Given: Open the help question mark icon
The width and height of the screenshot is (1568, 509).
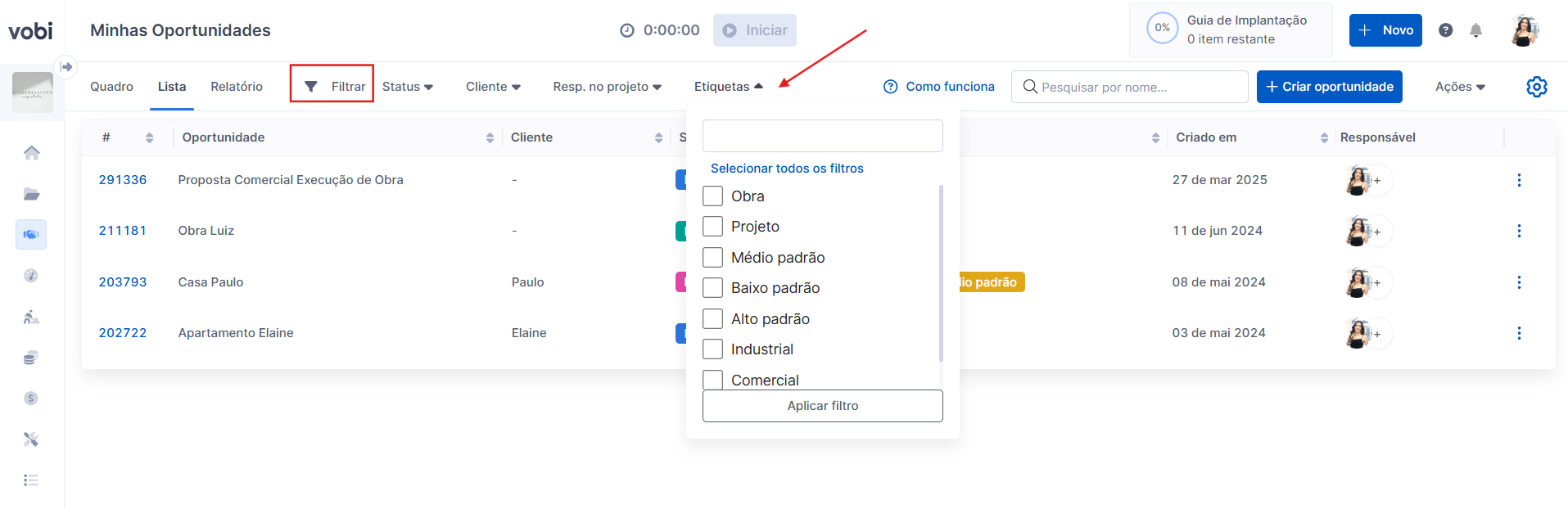Looking at the screenshot, I should 1446,30.
